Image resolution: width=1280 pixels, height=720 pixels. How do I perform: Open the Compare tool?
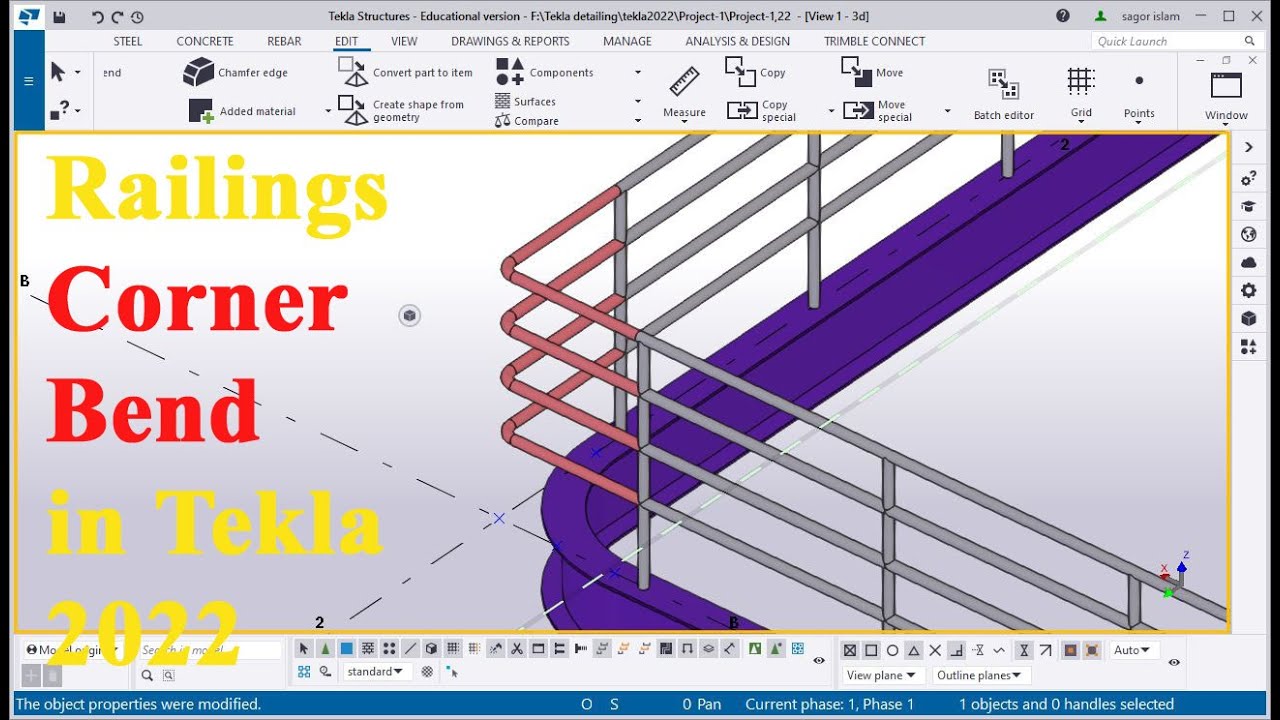(x=527, y=121)
